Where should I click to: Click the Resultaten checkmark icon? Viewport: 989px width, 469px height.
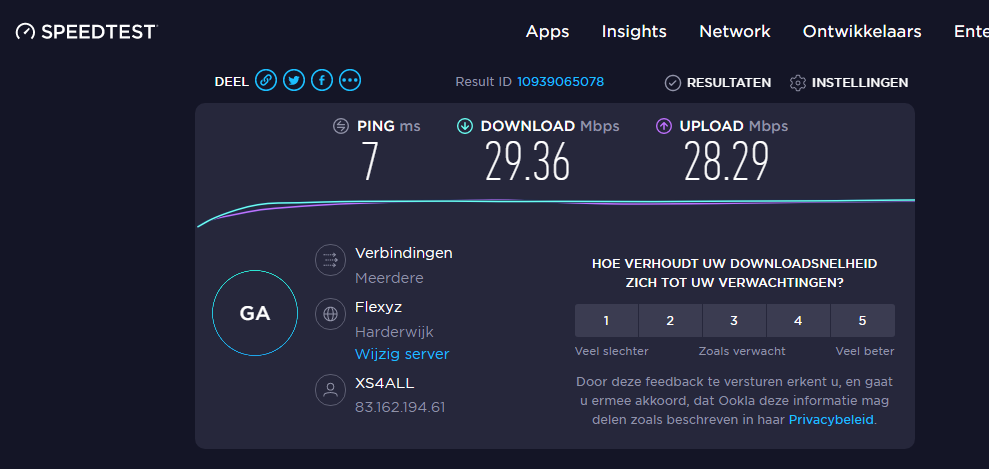tap(673, 83)
